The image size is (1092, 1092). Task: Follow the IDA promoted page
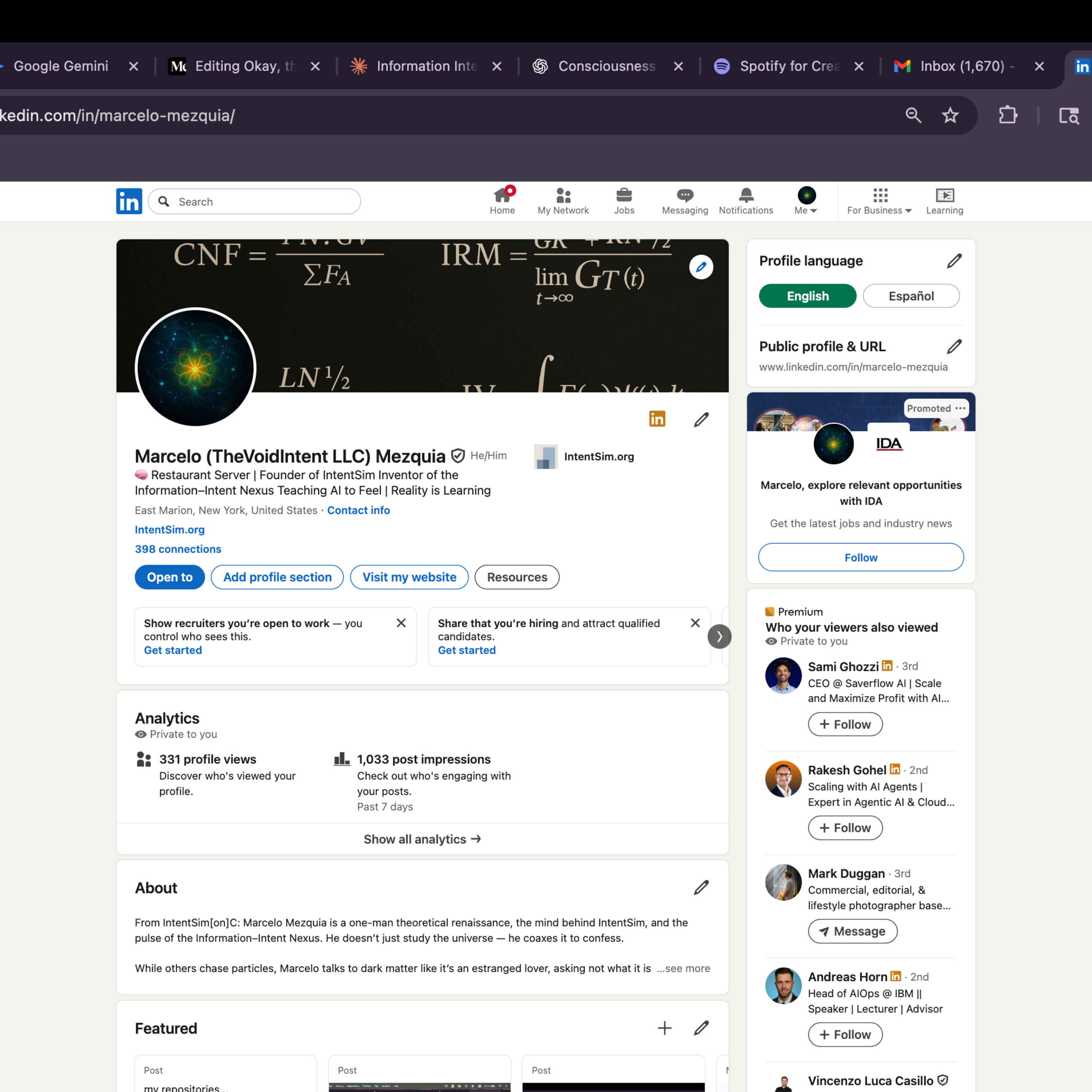[861, 557]
